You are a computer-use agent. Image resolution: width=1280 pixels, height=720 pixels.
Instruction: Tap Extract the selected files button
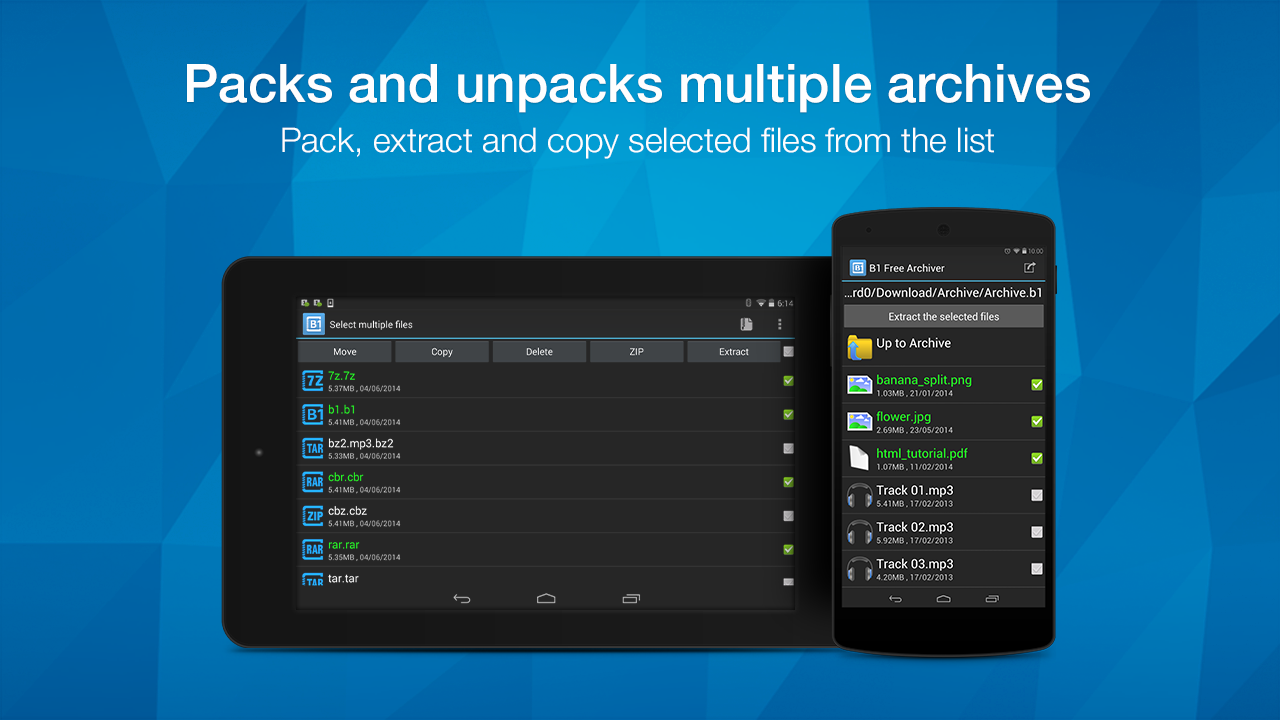[943, 317]
